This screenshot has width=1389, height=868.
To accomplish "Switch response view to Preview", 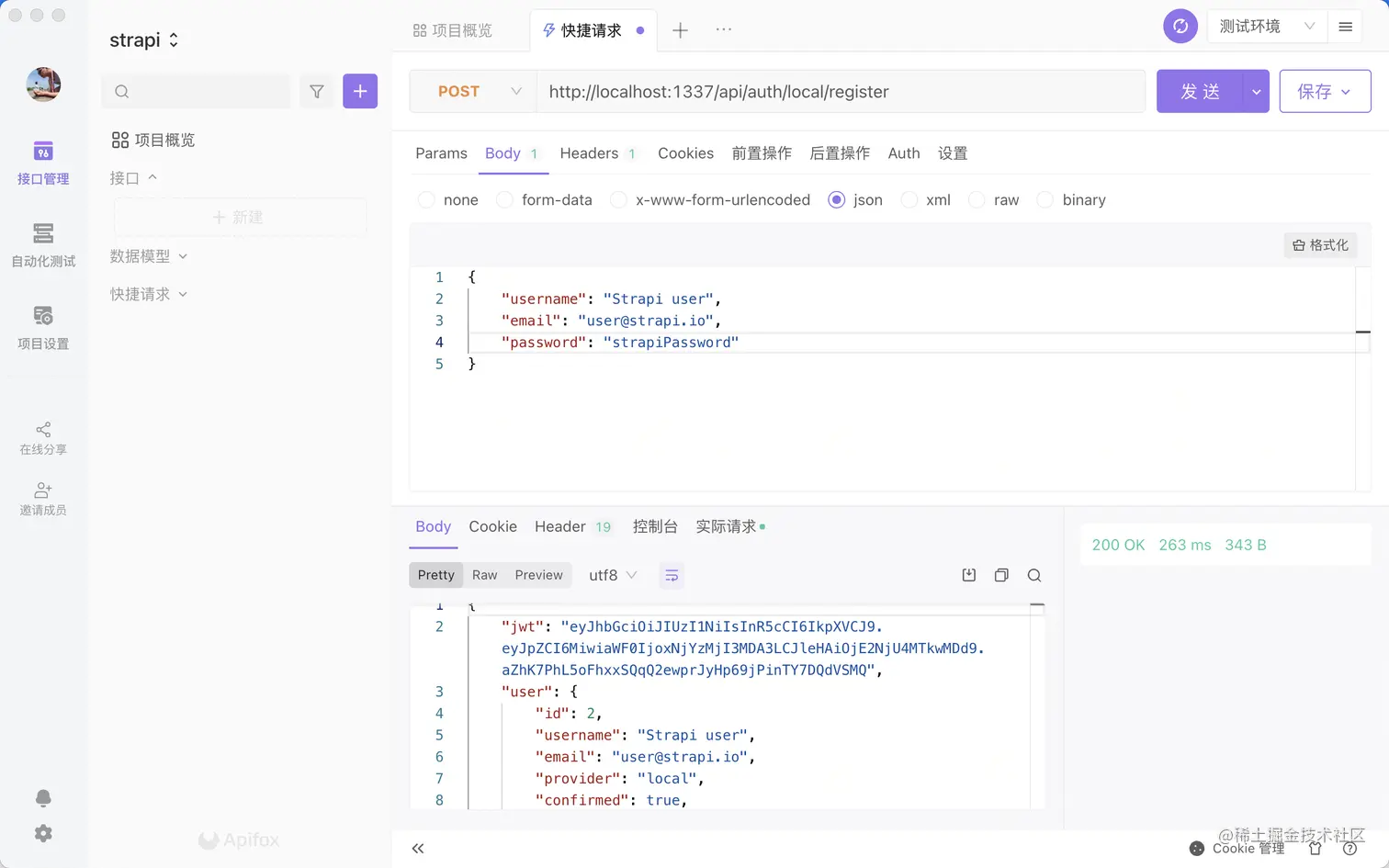I will (x=539, y=575).
